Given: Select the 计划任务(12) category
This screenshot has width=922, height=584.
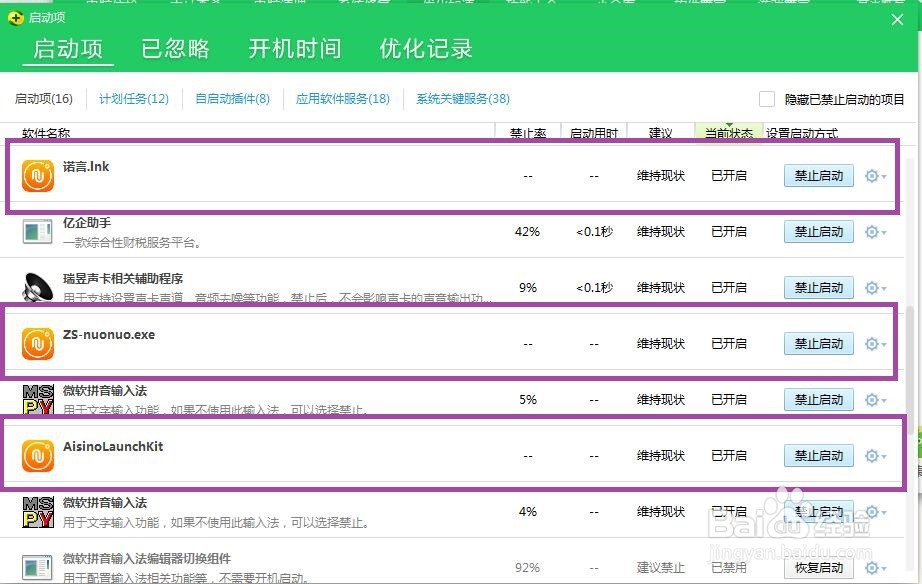Looking at the screenshot, I should 134,99.
